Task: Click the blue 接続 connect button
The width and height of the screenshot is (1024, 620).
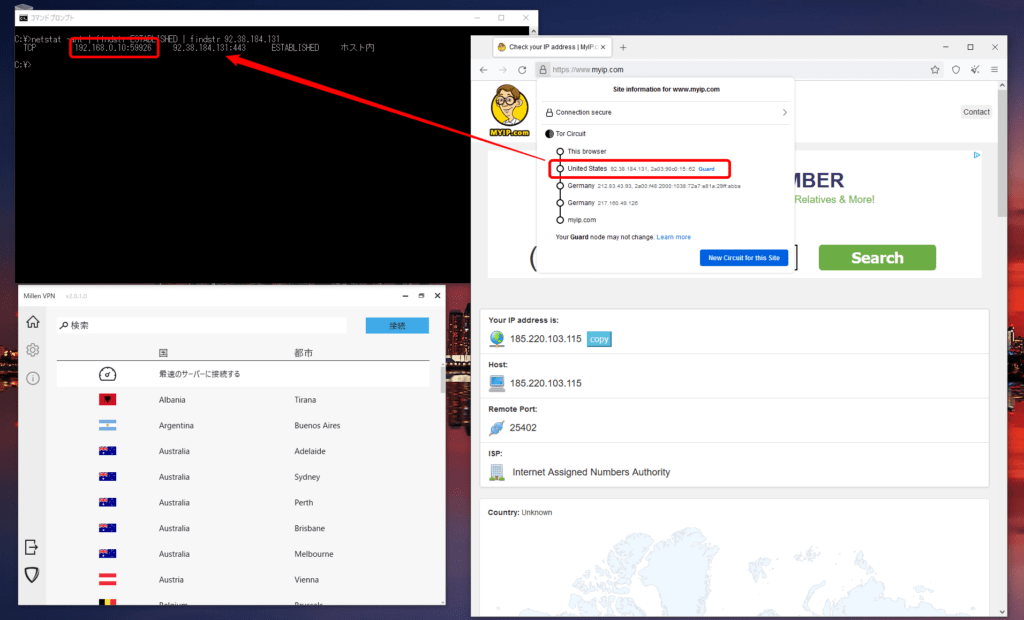Action: point(397,325)
